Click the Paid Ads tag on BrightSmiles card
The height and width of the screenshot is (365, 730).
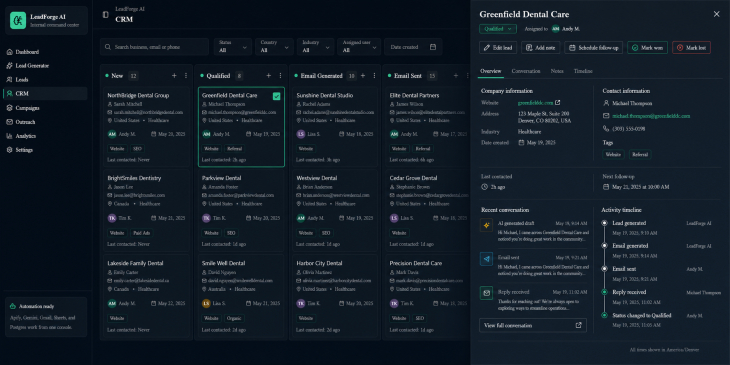click(141, 233)
